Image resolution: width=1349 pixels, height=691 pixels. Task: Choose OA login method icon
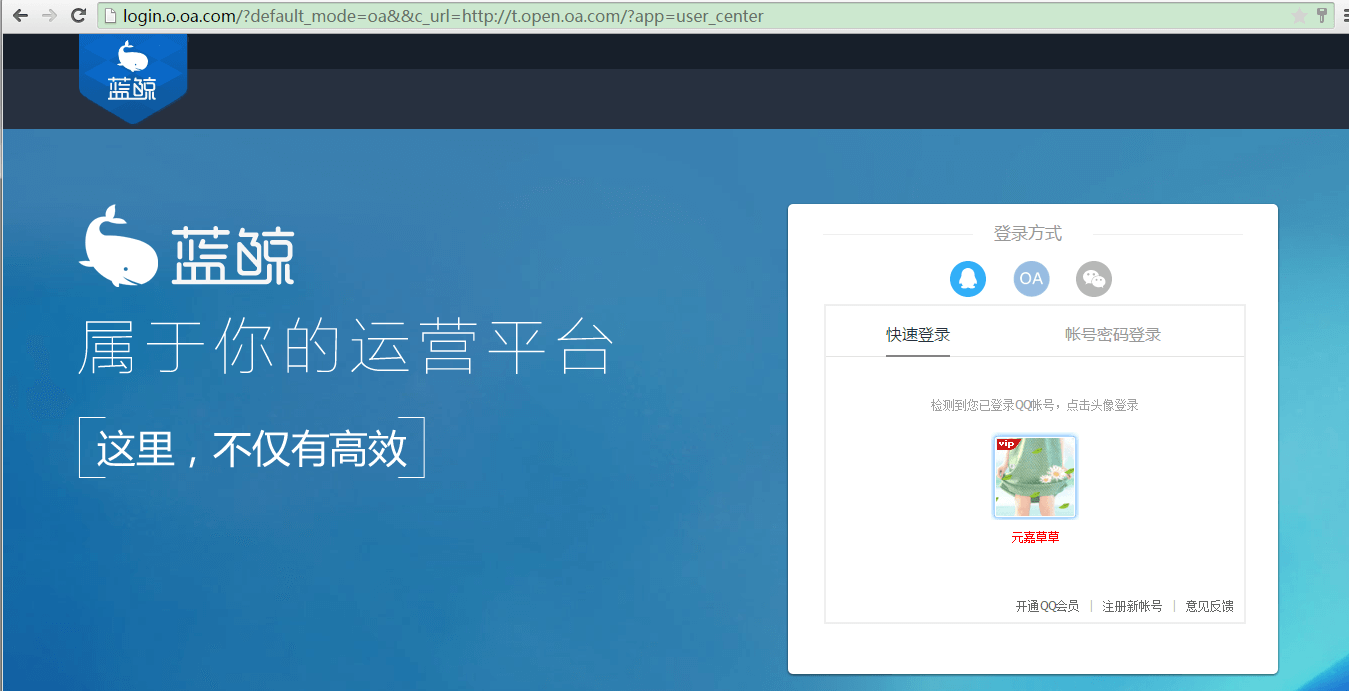(x=1031, y=279)
